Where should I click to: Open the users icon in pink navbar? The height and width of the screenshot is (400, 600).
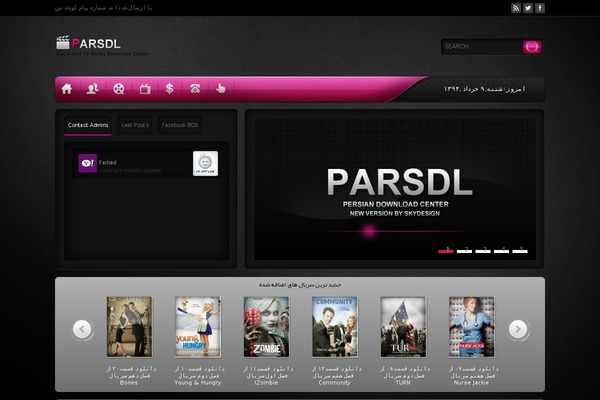tap(93, 89)
